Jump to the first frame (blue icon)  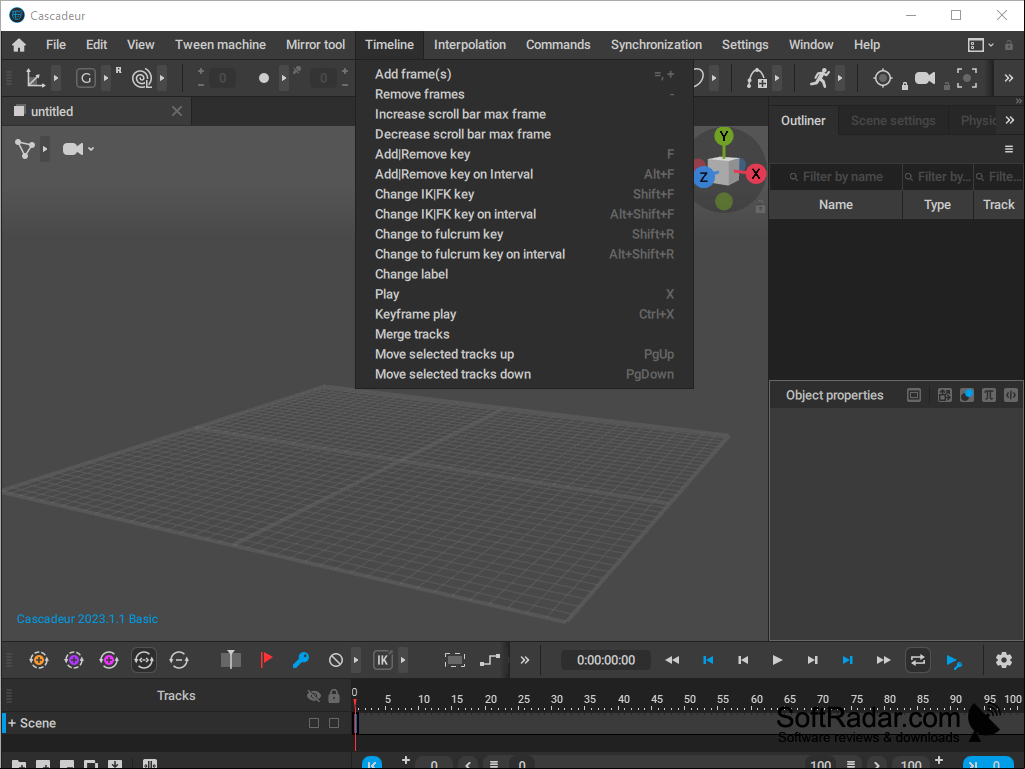point(708,660)
